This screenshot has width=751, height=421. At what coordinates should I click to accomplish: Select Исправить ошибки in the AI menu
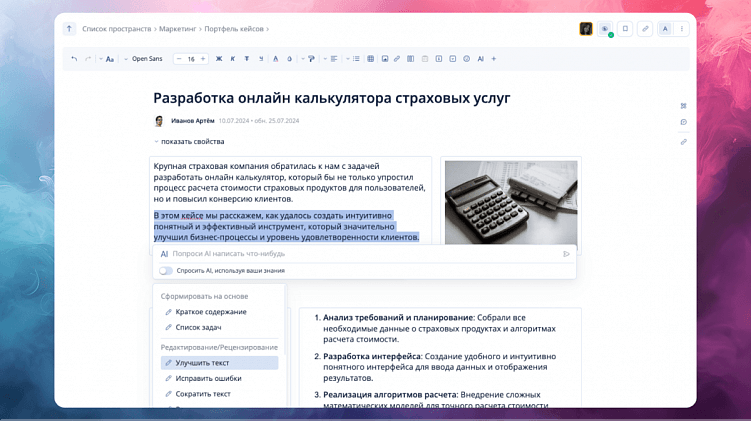pos(220,378)
